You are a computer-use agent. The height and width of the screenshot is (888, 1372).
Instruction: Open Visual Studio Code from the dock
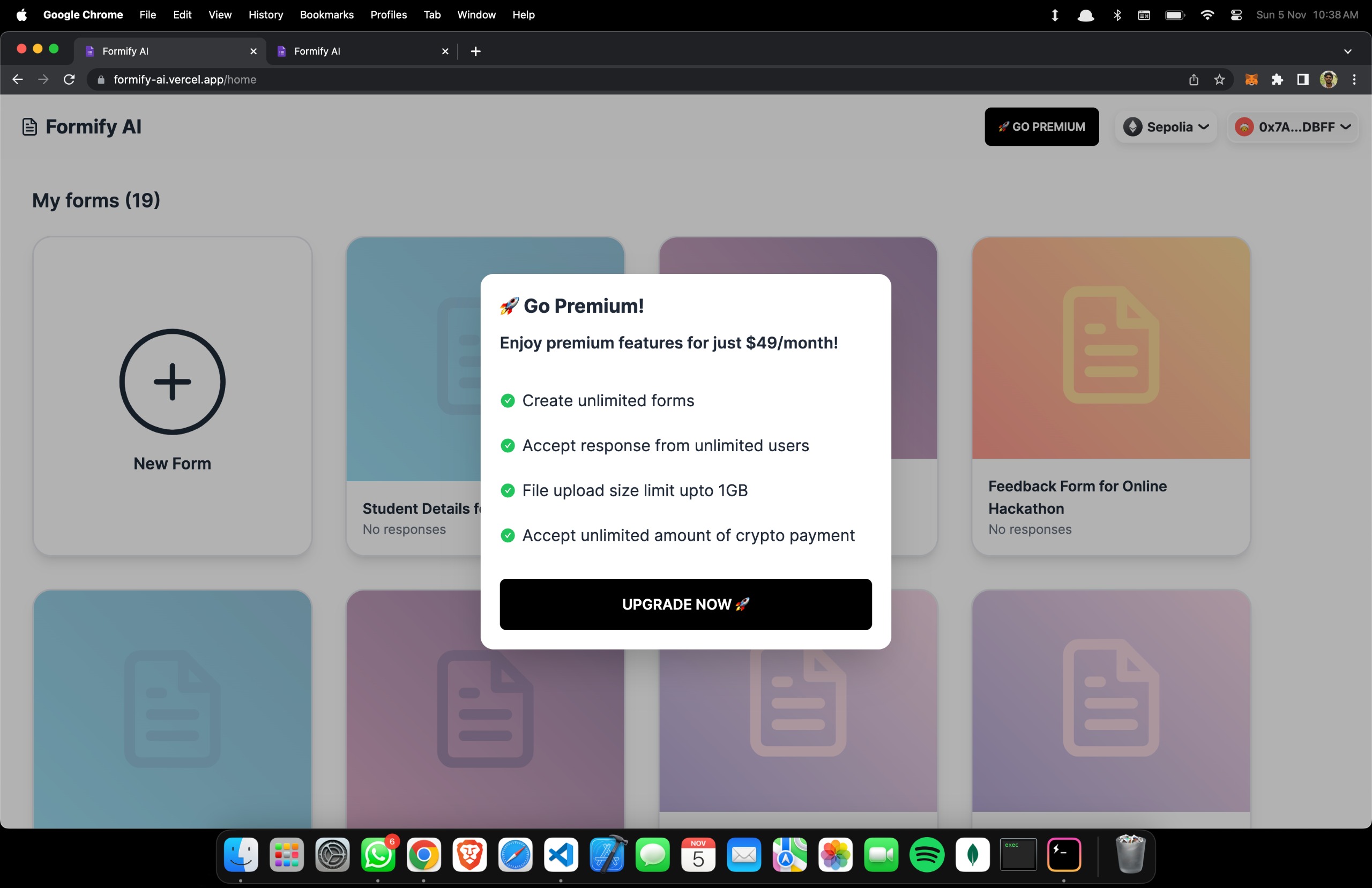pyautogui.click(x=561, y=855)
